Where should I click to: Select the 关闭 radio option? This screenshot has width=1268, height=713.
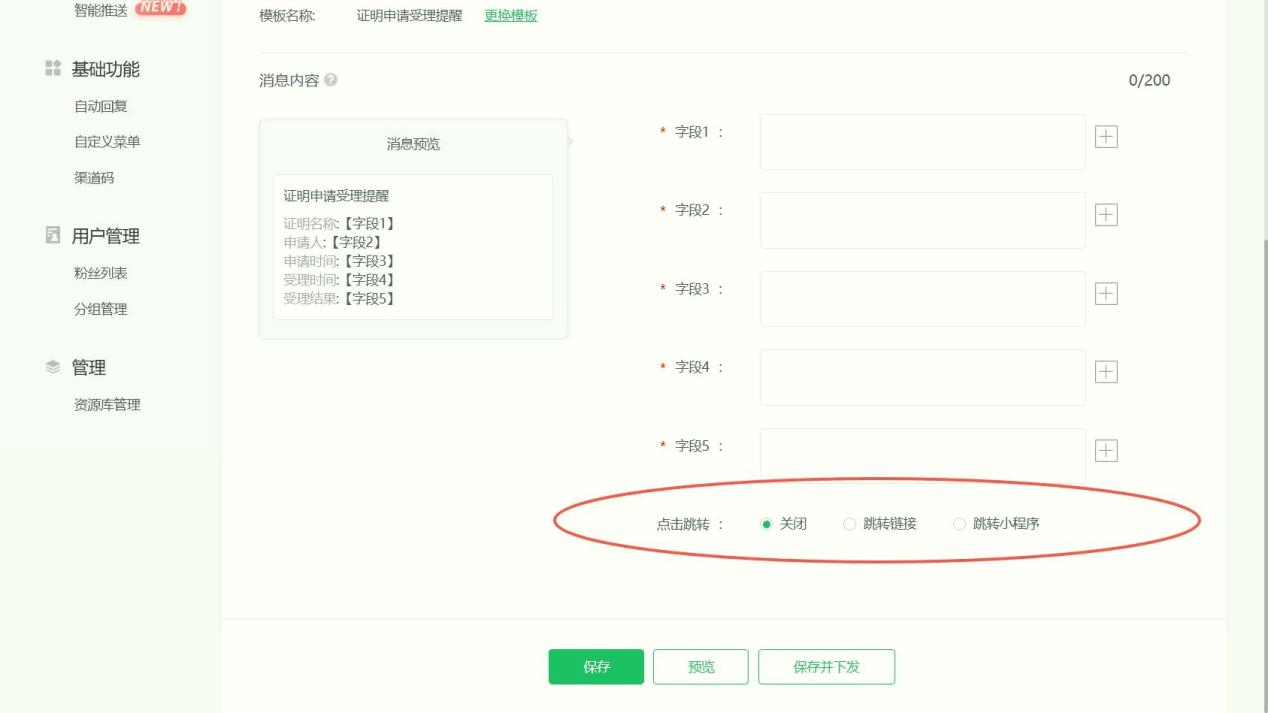pyautogui.click(x=767, y=524)
